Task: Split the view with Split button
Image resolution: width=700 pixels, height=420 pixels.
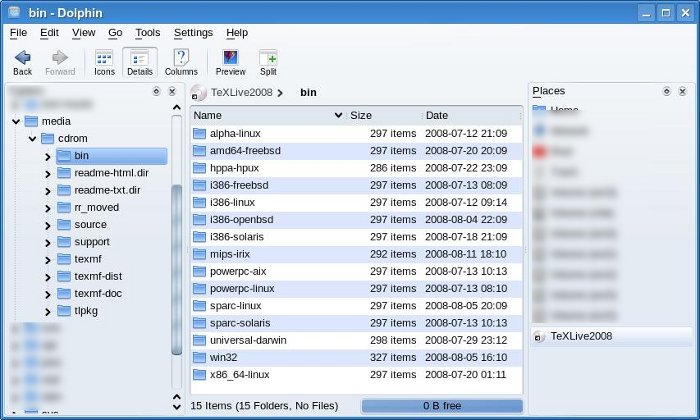Action: [268, 62]
